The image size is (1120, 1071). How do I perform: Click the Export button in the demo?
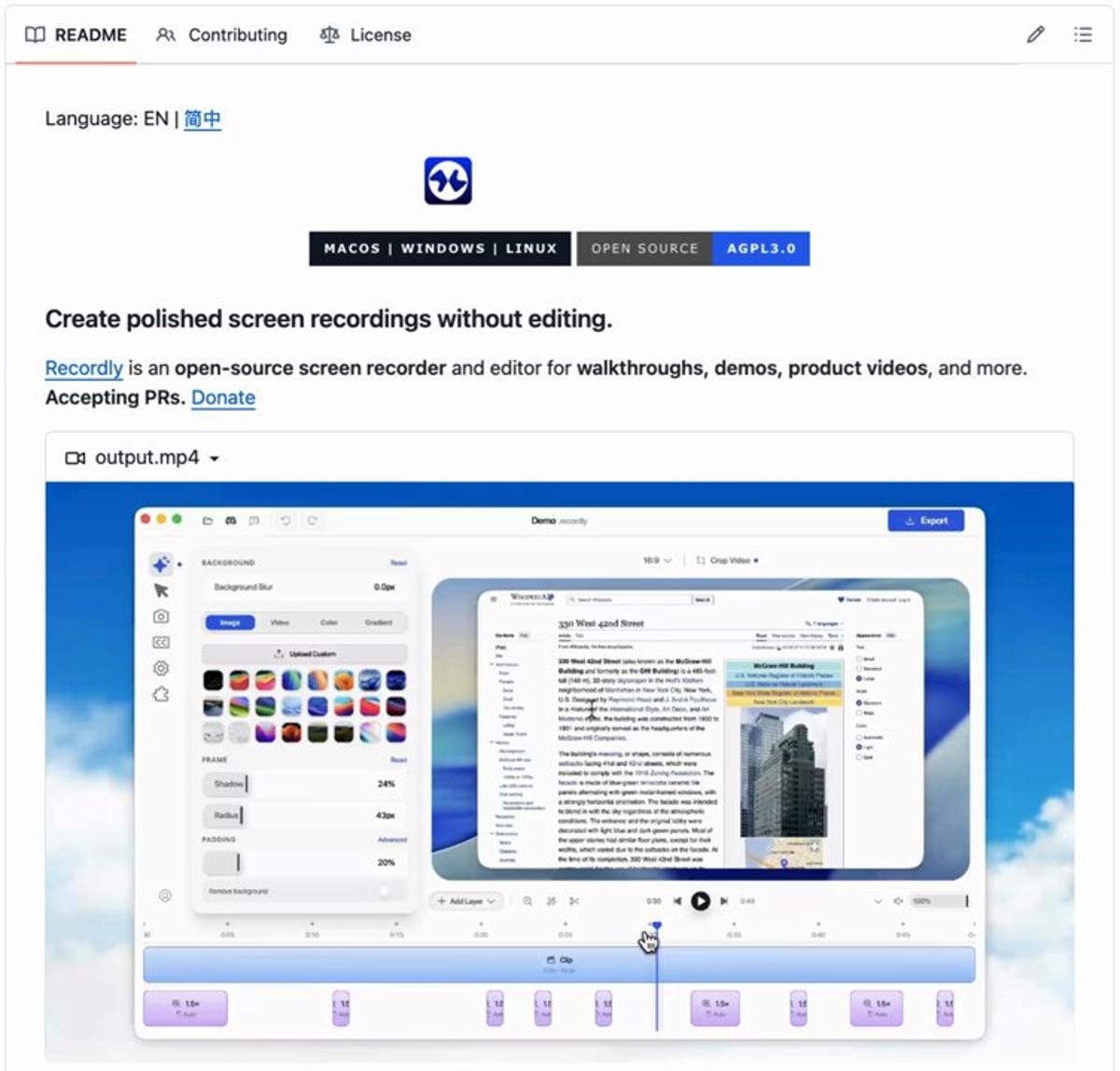pyautogui.click(x=926, y=521)
